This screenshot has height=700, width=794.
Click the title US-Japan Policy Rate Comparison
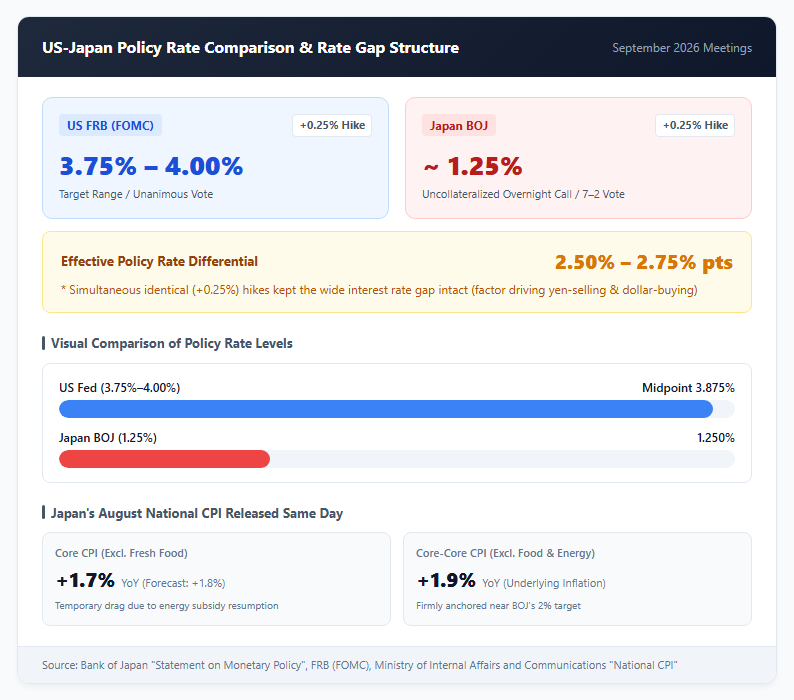[251, 48]
